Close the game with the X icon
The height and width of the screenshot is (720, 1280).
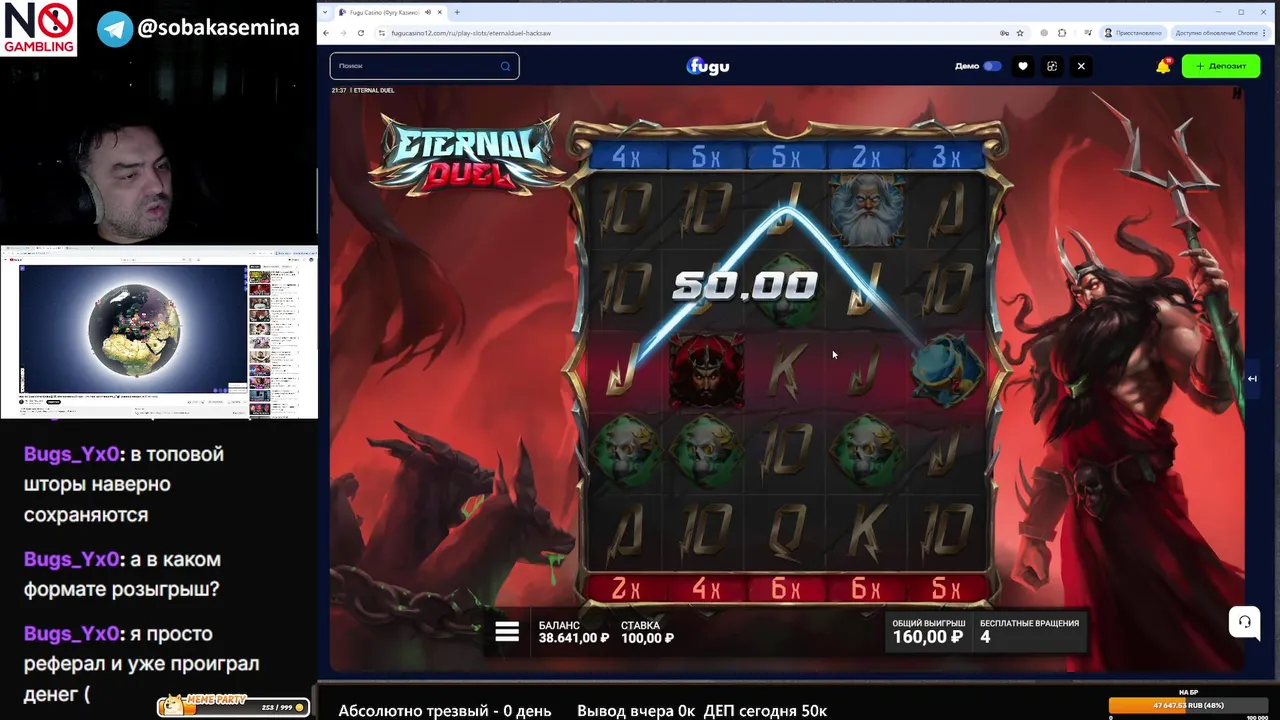(x=1081, y=66)
